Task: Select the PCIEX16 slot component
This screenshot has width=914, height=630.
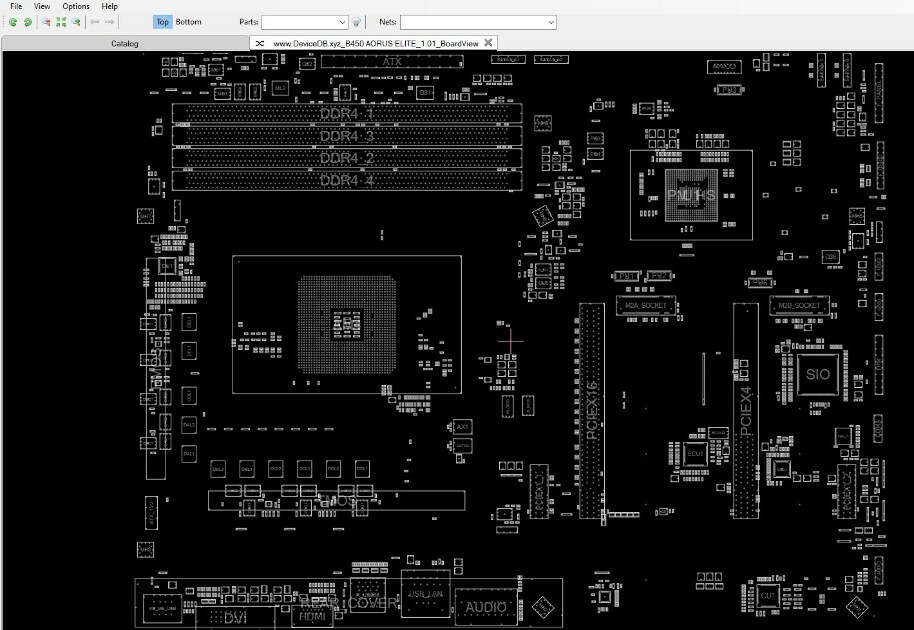Action: click(x=592, y=410)
